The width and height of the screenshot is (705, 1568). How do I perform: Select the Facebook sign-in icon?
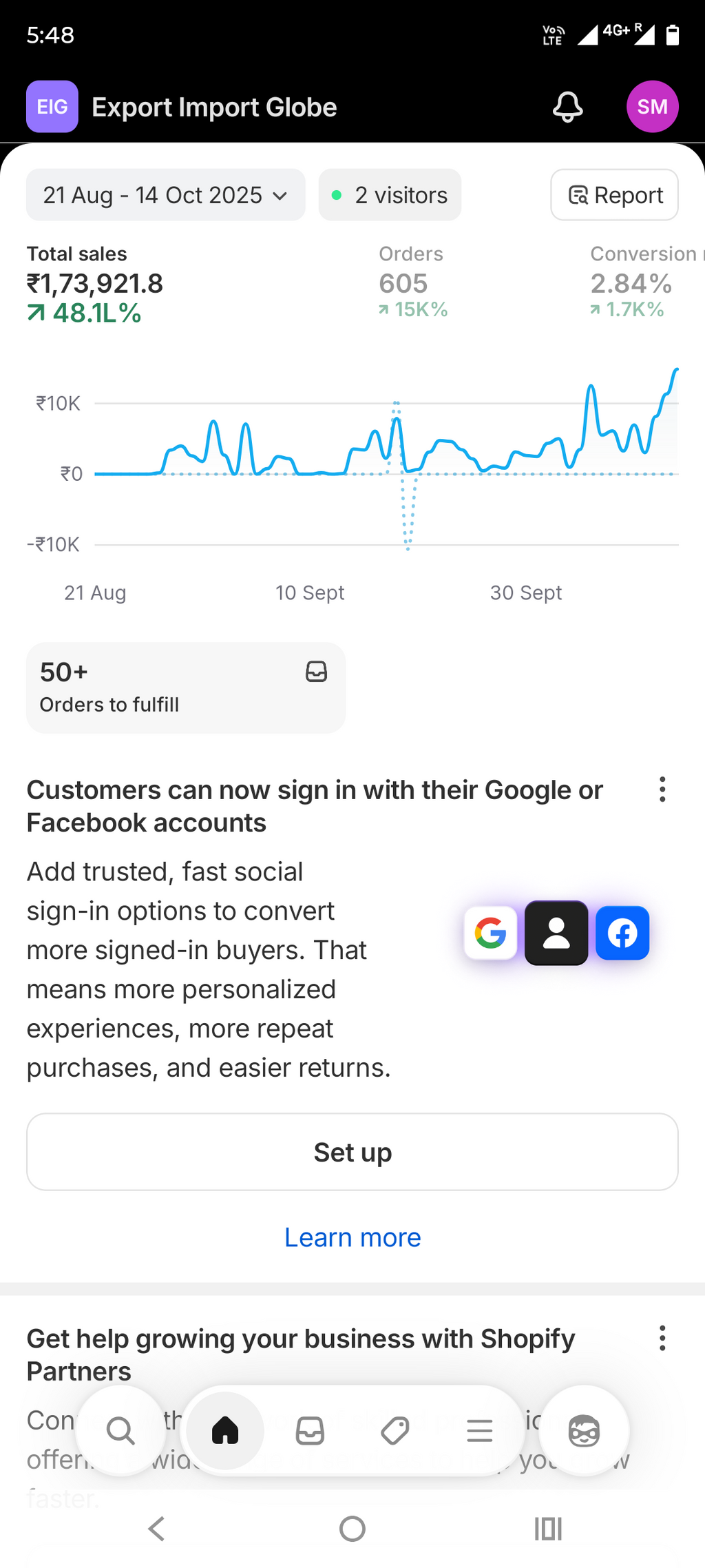[x=622, y=933]
